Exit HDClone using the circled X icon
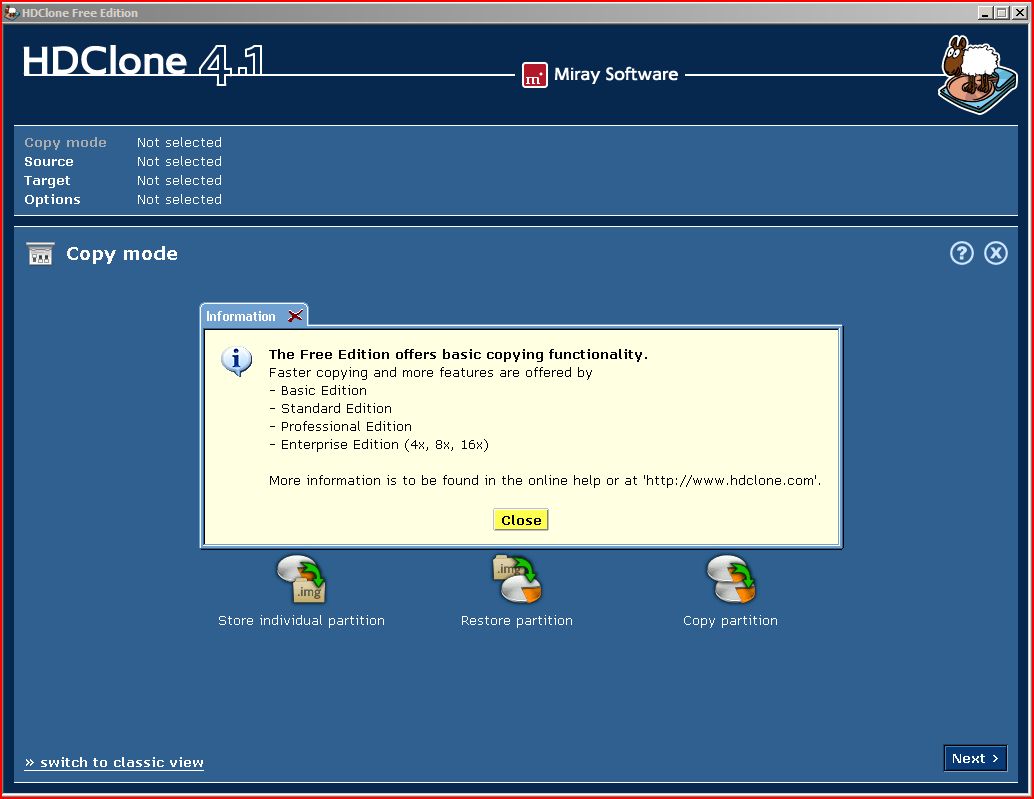 (996, 253)
